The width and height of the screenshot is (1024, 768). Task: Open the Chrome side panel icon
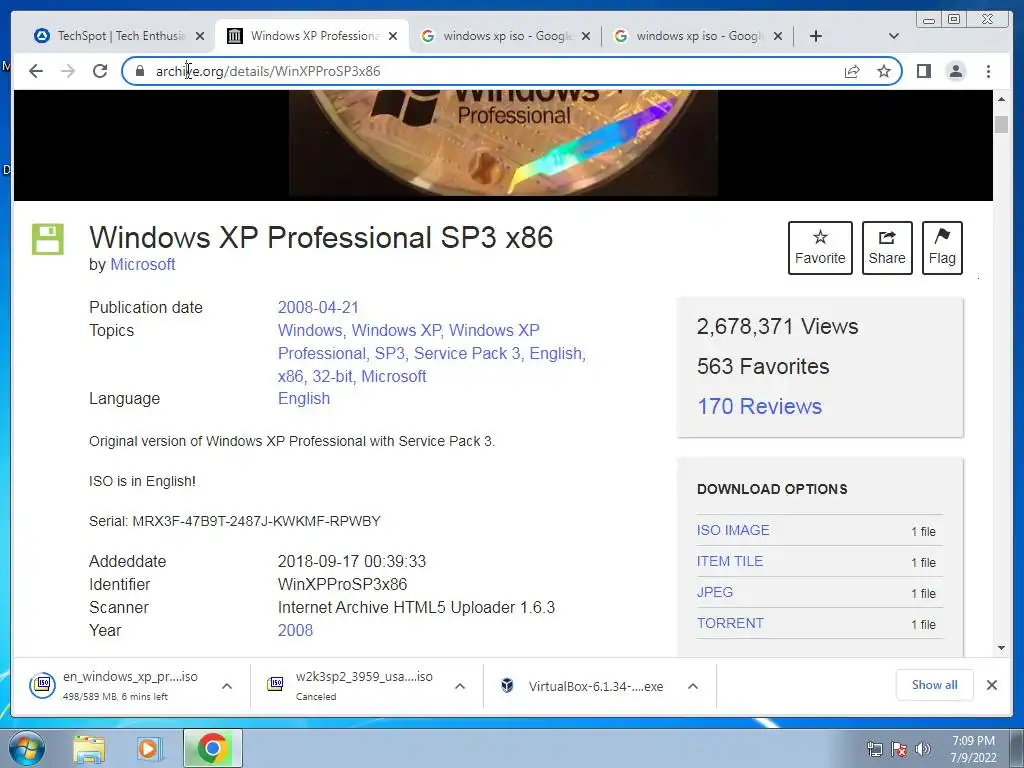923,71
